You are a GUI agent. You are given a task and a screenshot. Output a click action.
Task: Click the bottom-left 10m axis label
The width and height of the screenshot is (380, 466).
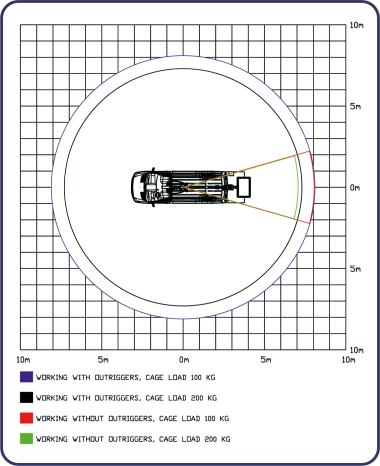[23, 360]
